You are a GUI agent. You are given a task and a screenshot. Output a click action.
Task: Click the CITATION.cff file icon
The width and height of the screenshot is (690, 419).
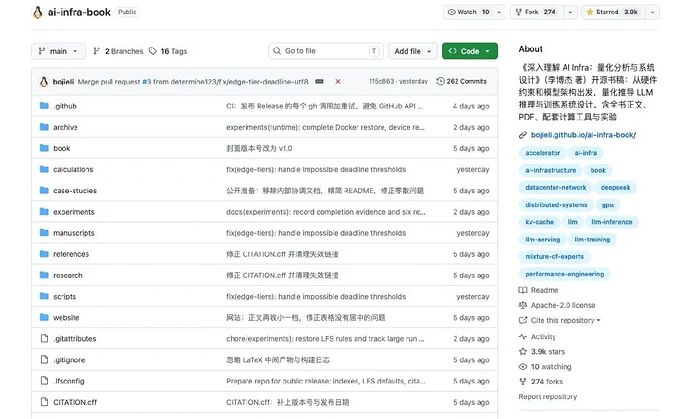[44, 402]
